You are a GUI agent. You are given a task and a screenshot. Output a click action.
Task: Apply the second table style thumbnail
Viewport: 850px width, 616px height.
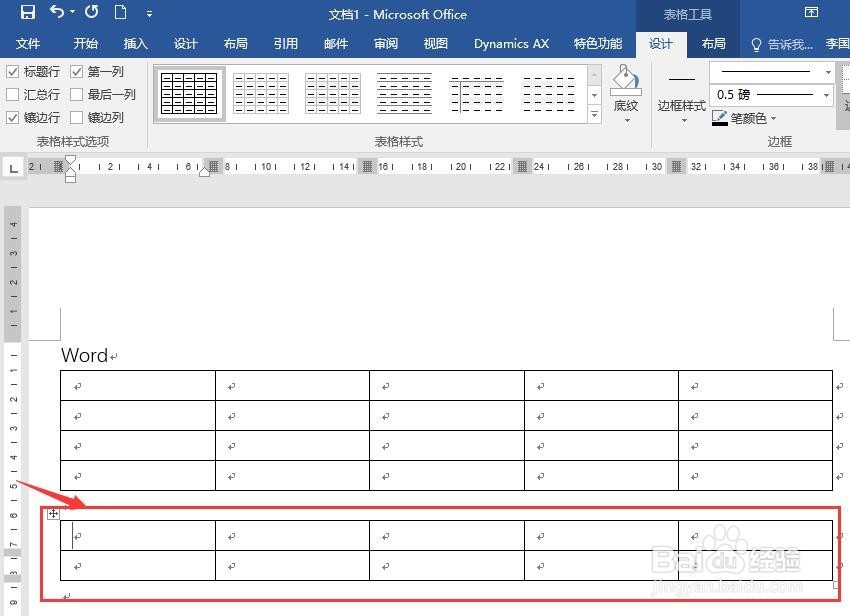coord(261,93)
